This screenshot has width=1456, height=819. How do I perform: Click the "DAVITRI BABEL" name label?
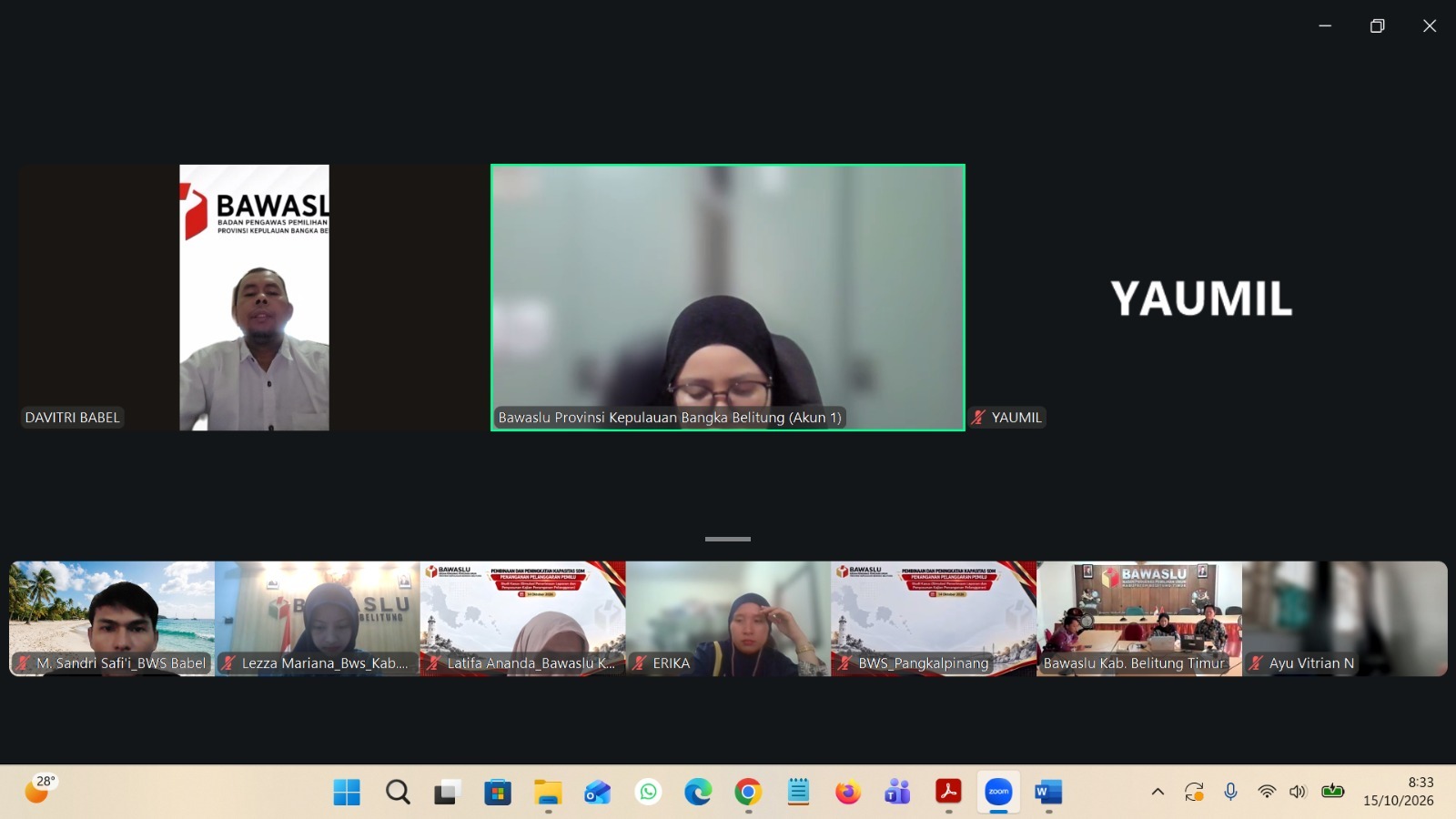coord(72,418)
